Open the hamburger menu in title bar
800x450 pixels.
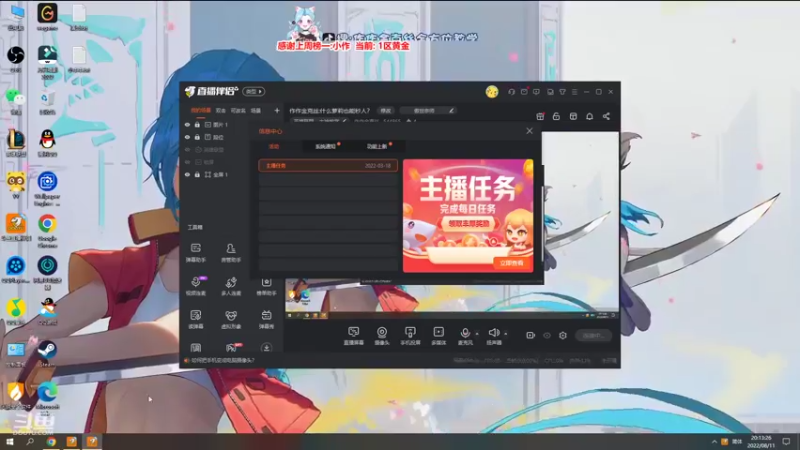click(x=574, y=92)
